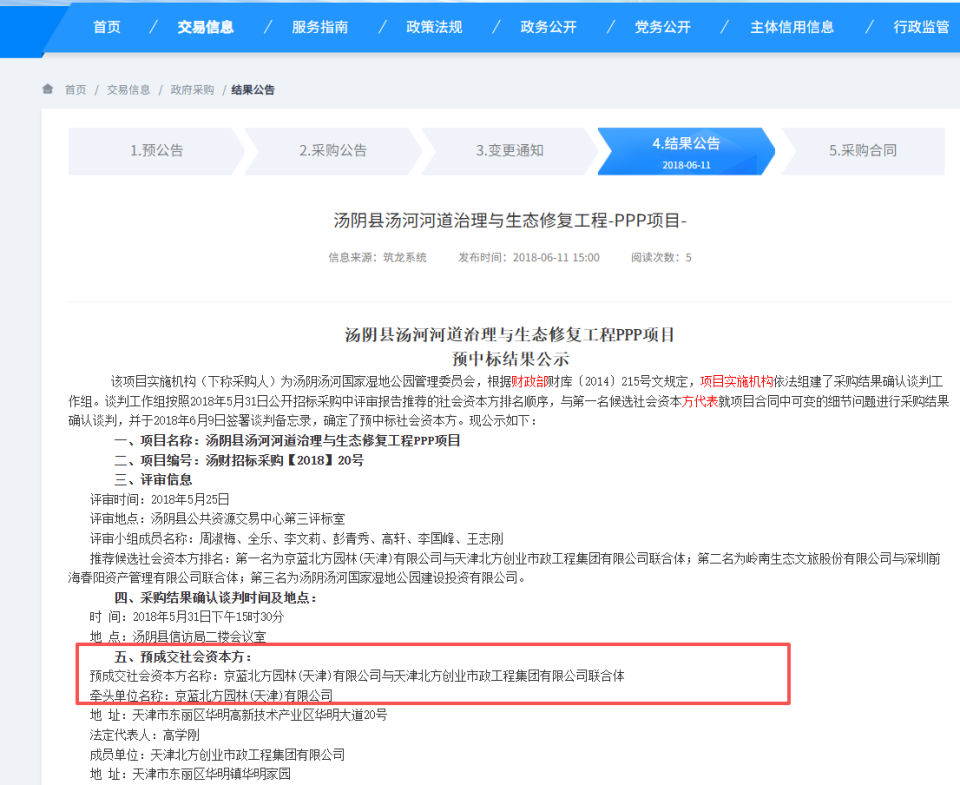
Task: Select 交易信息 in the top navigation
Action: (x=205, y=27)
